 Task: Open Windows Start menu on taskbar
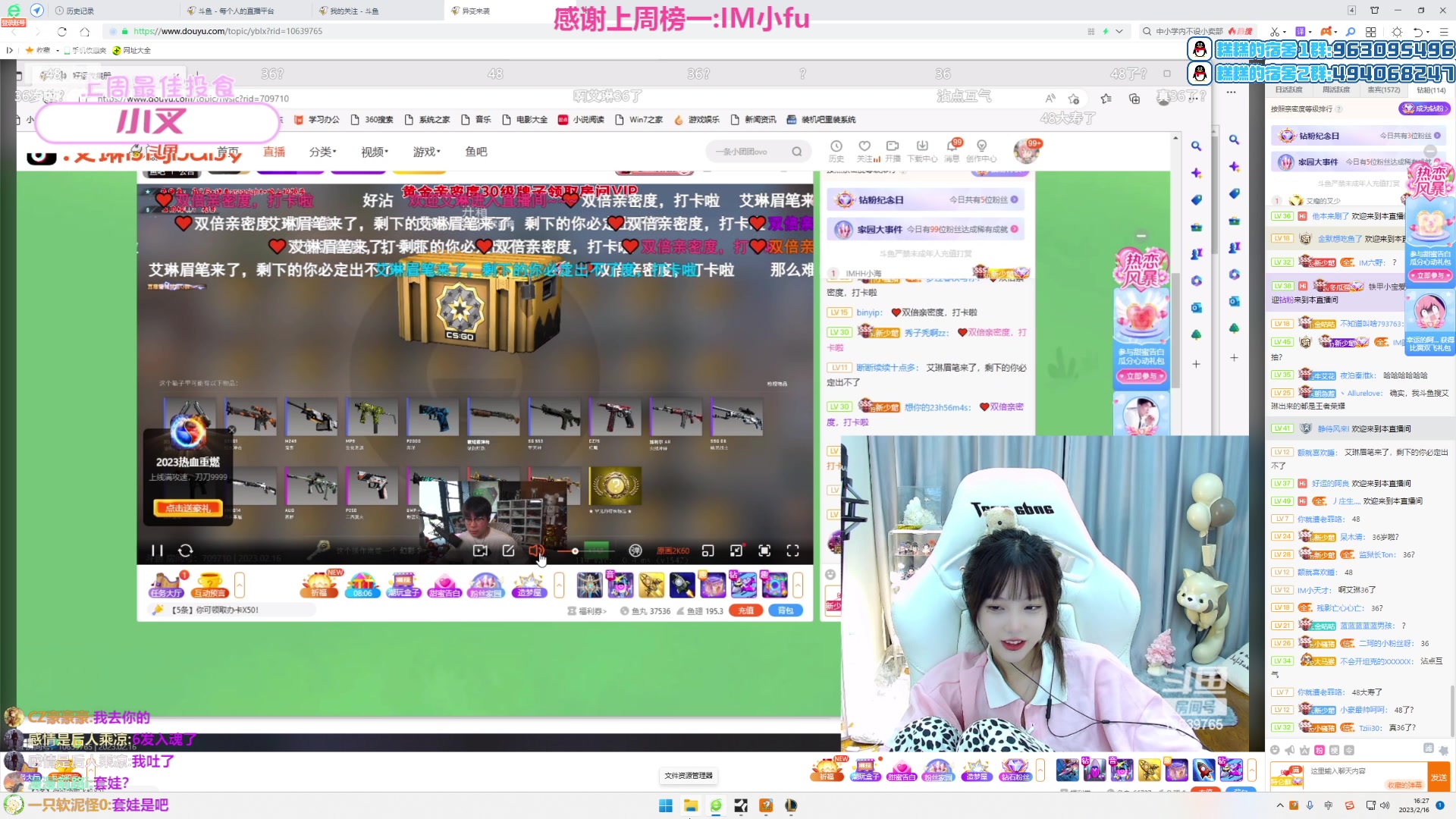pyautogui.click(x=666, y=805)
